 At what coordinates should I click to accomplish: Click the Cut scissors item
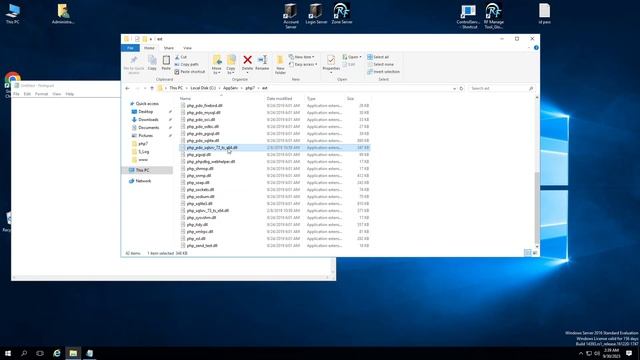[x=181, y=57]
